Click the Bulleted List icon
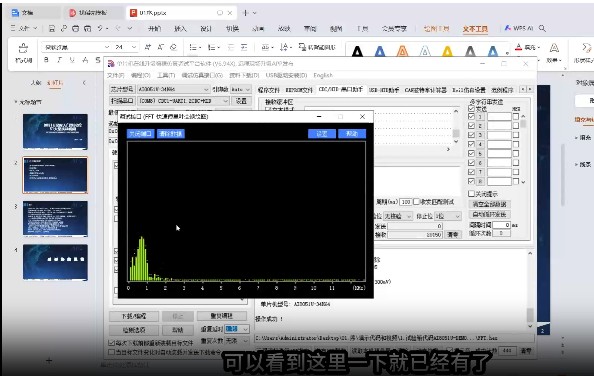Viewport: 594px width, 376px height. [193, 47]
